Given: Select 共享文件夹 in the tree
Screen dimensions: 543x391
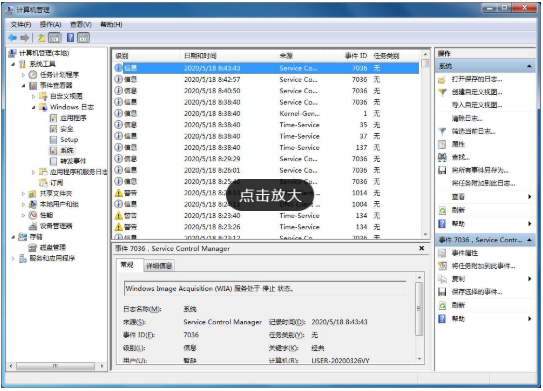Looking at the screenshot, I should pyautogui.click(x=56, y=194).
